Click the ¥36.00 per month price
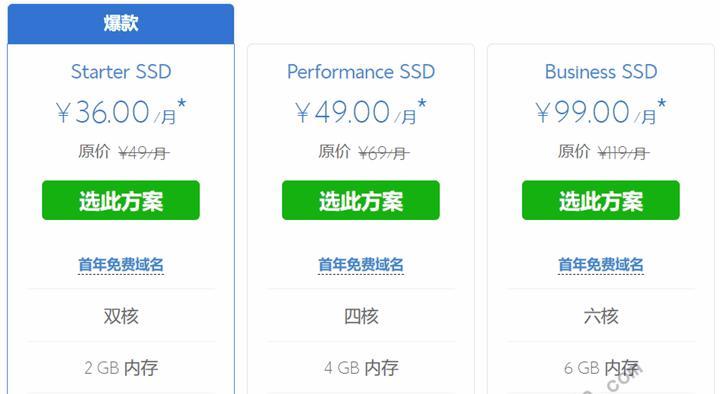Viewport: 720px width, 394px height. [121, 112]
